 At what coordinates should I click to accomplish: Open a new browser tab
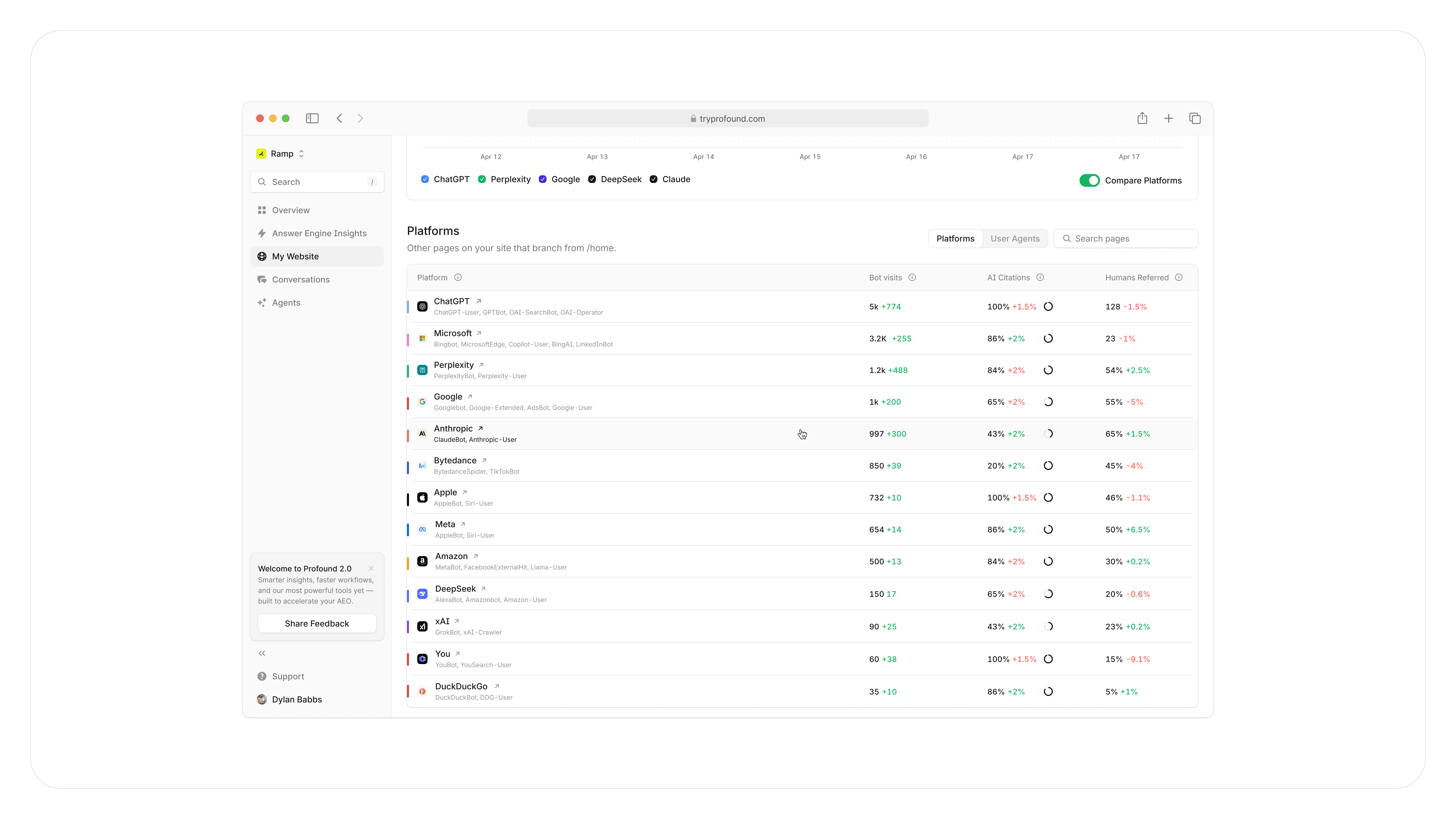[x=1168, y=118]
